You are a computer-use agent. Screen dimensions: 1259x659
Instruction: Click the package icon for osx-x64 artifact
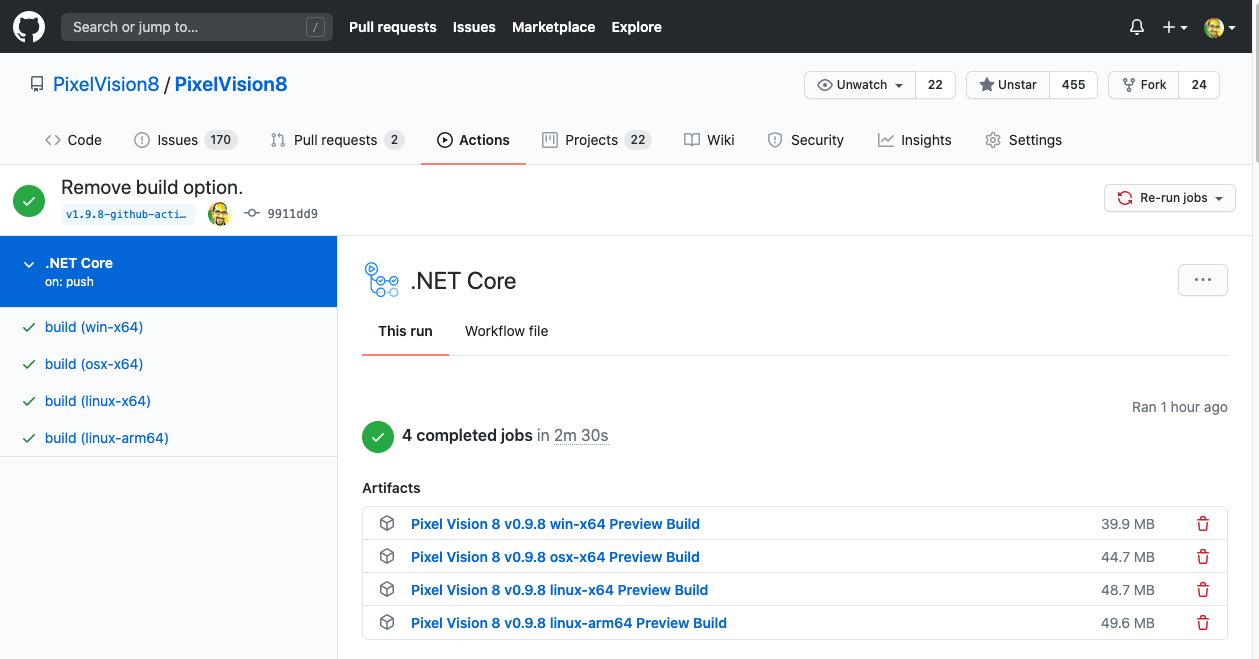(387, 556)
